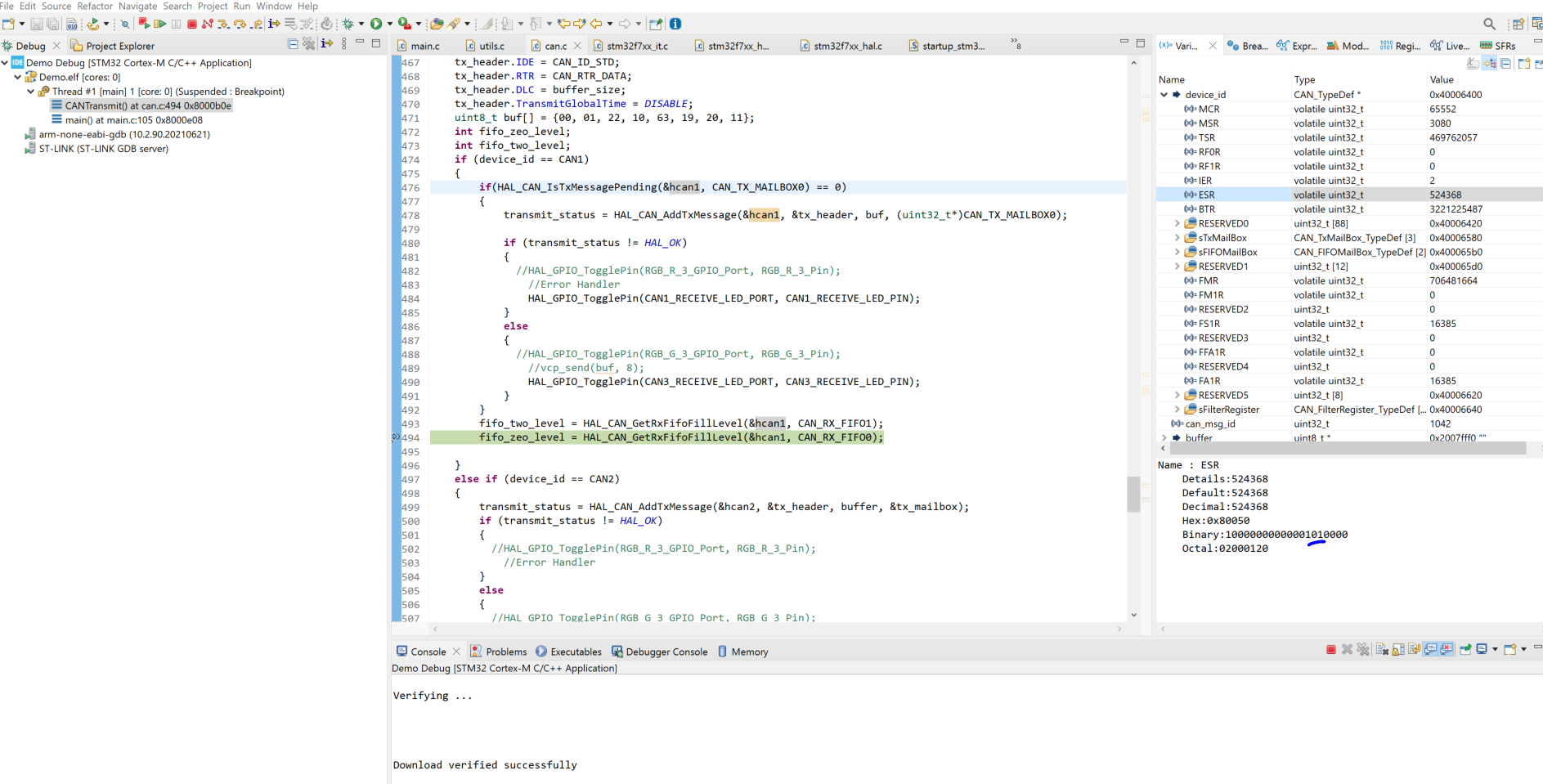The width and height of the screenshot is (1543, 784).
Task: Open search using the magnifier icon top right
Action: (x=1490, y=23)
